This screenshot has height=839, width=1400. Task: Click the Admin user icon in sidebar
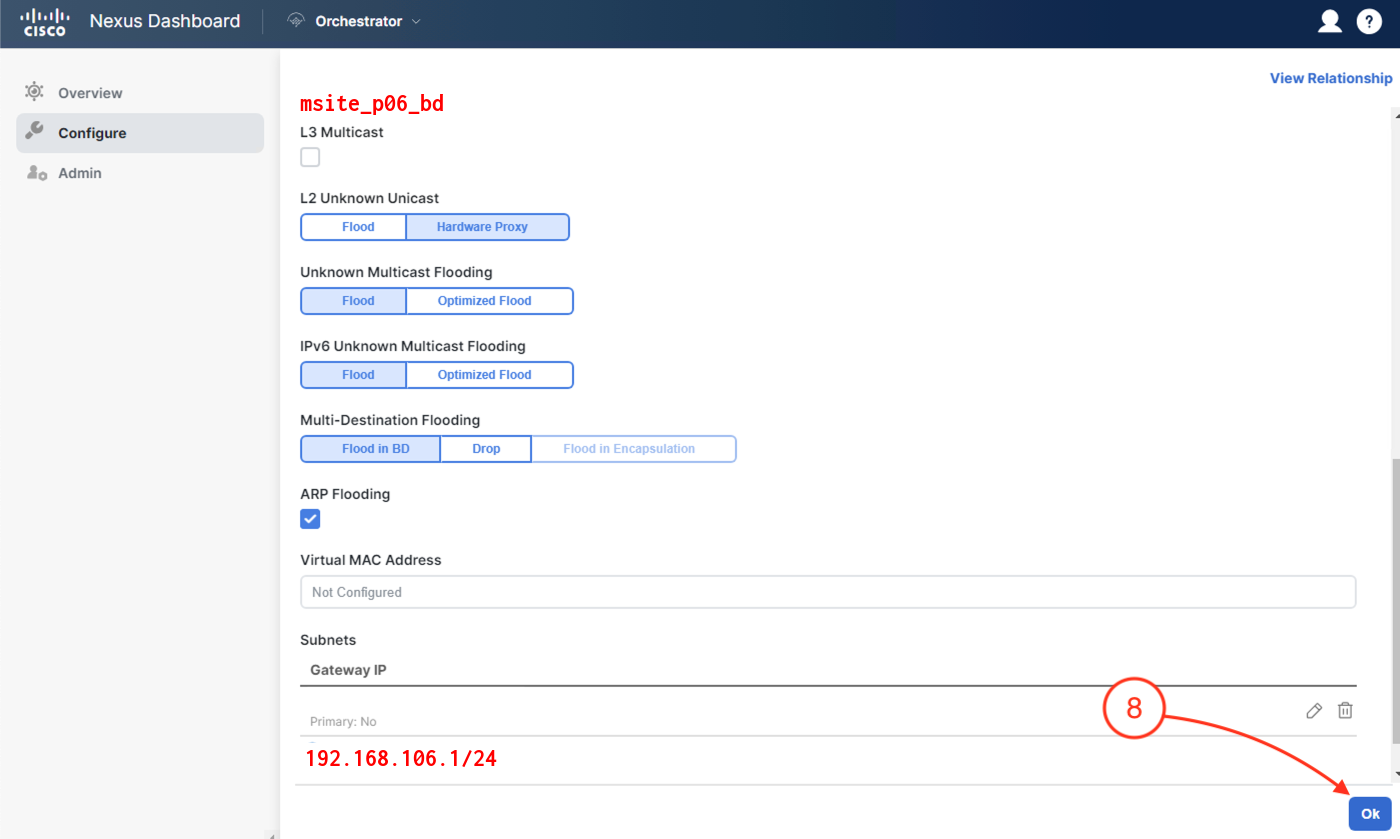(36, 173)
